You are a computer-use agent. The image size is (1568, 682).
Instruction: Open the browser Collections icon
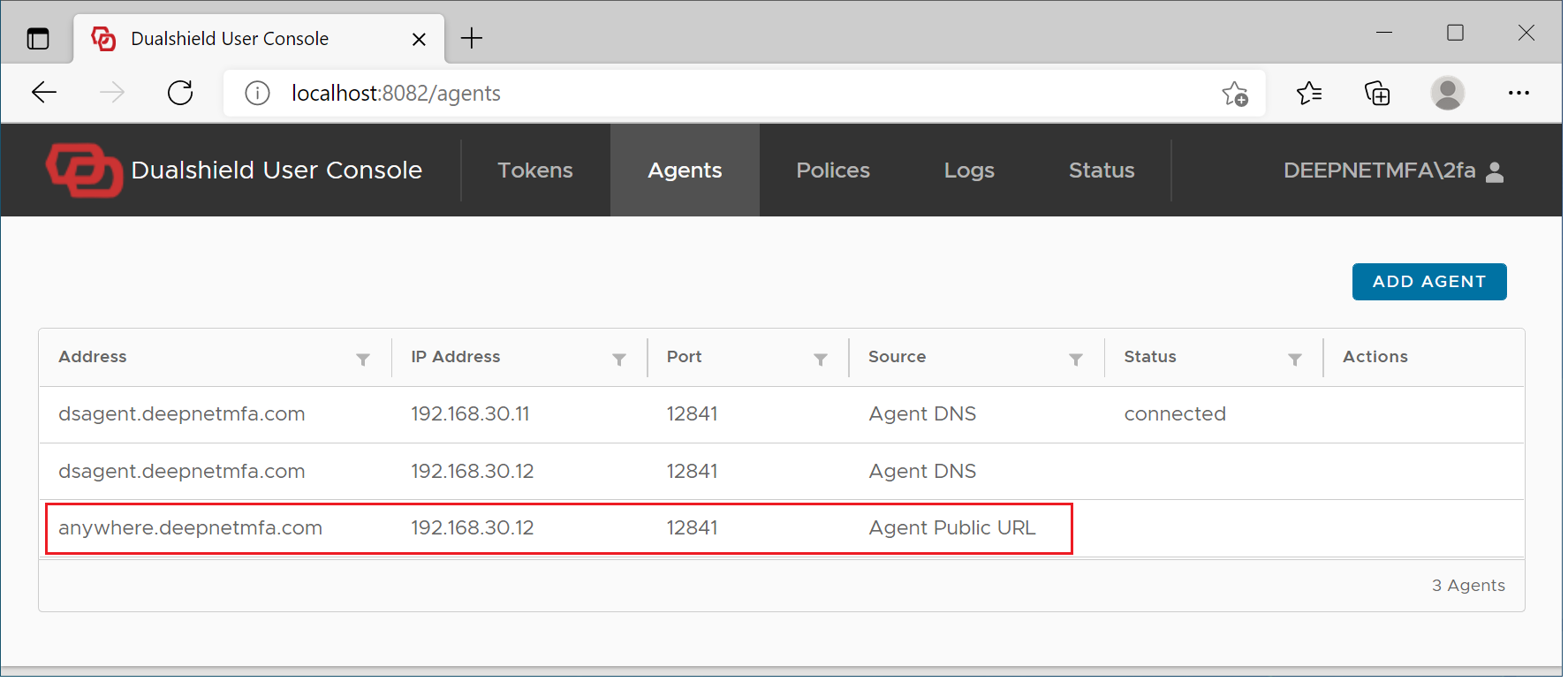(x=1377, y=93)
